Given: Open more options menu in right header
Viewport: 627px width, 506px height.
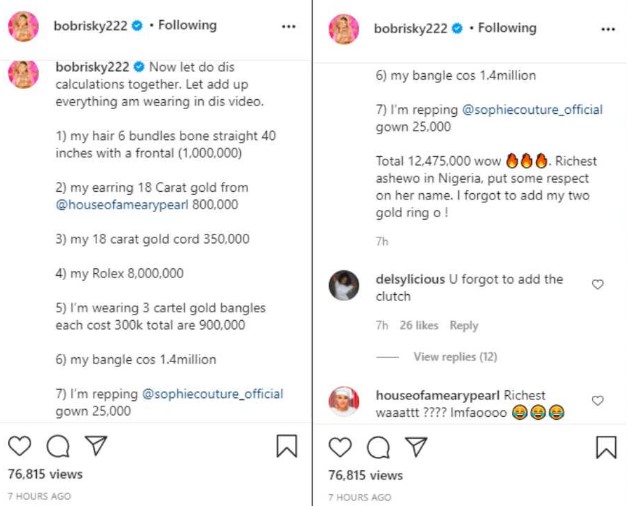Looking at the screenshot, I should coord(608,29).
